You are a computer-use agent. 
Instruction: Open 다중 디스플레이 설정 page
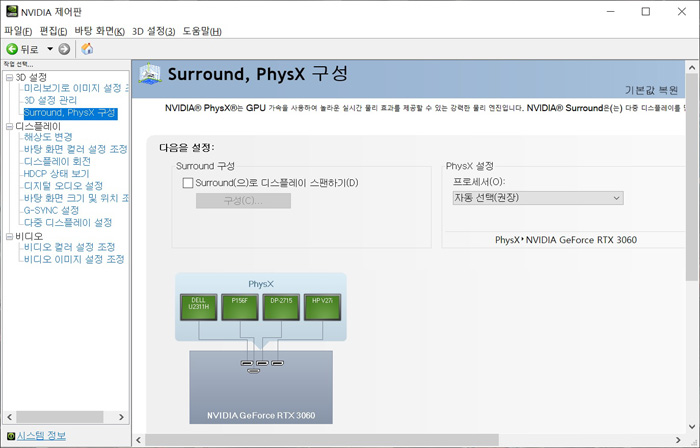[x=68, y=222]
